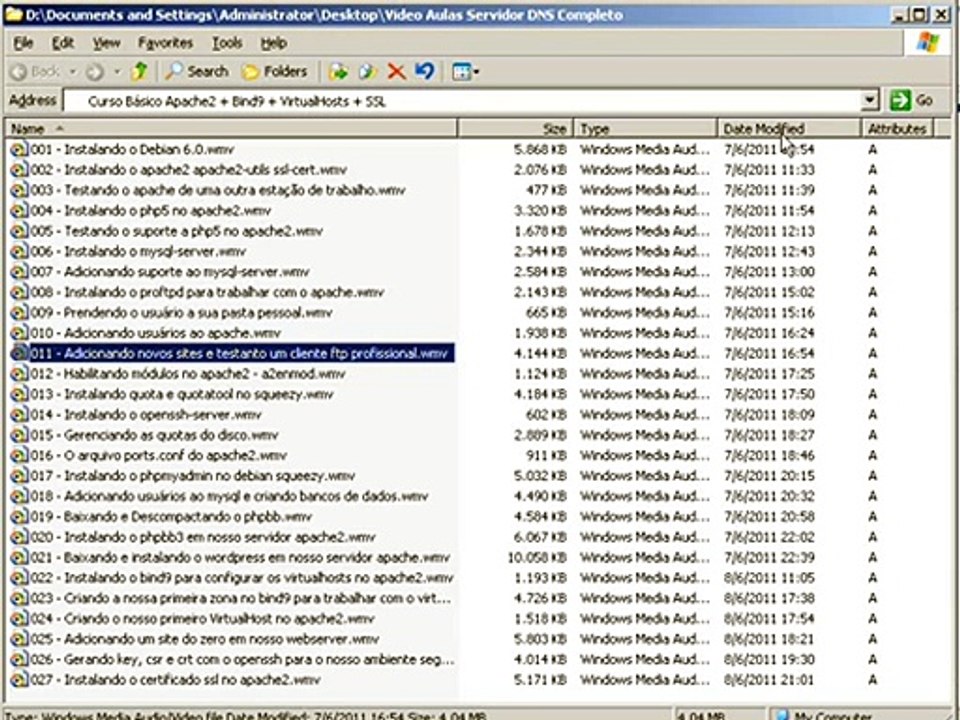Click the Undo toolbar icon

pyautogui.click(x=425, y=72)
